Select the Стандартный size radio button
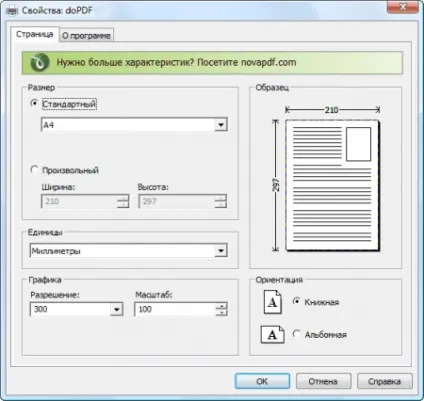The image size is (424, 401). pyautogui.click(x=34, y=103)
